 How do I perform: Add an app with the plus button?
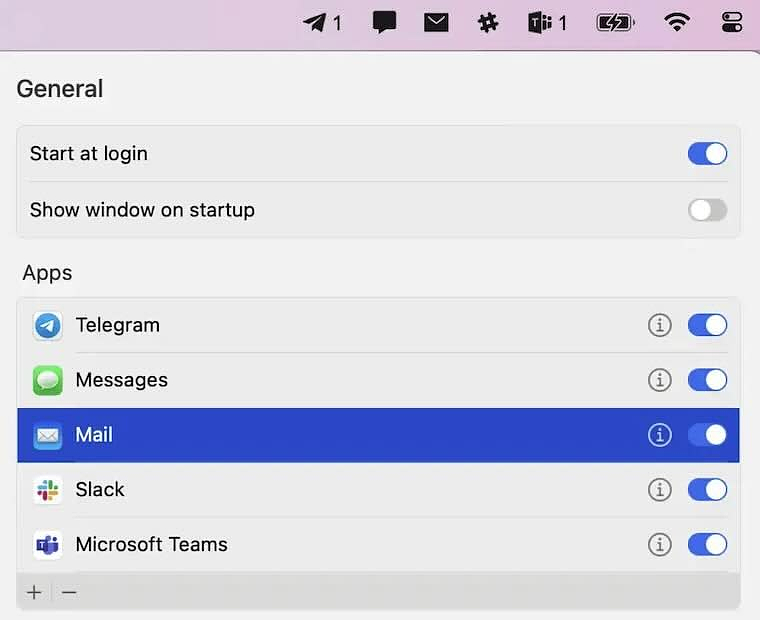[34, 592]
